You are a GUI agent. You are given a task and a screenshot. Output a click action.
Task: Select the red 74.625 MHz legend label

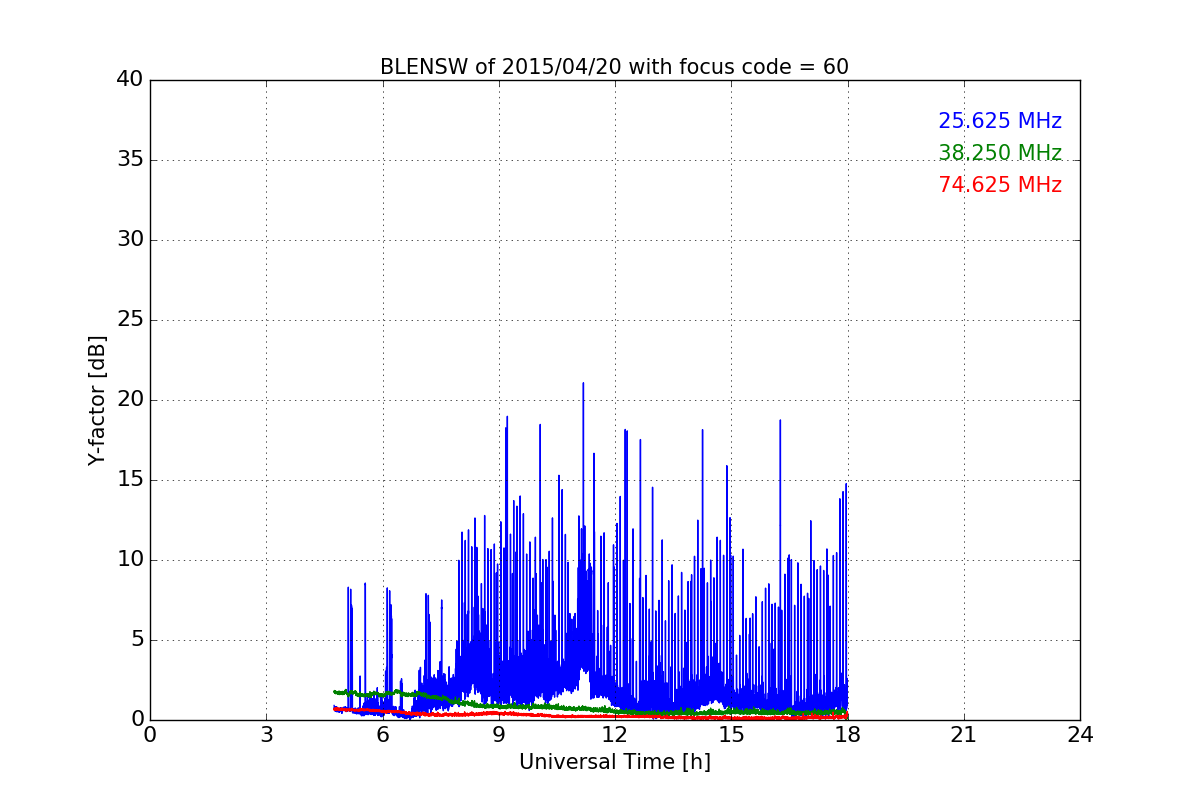pyautogui.click(x=1000, y=185)
